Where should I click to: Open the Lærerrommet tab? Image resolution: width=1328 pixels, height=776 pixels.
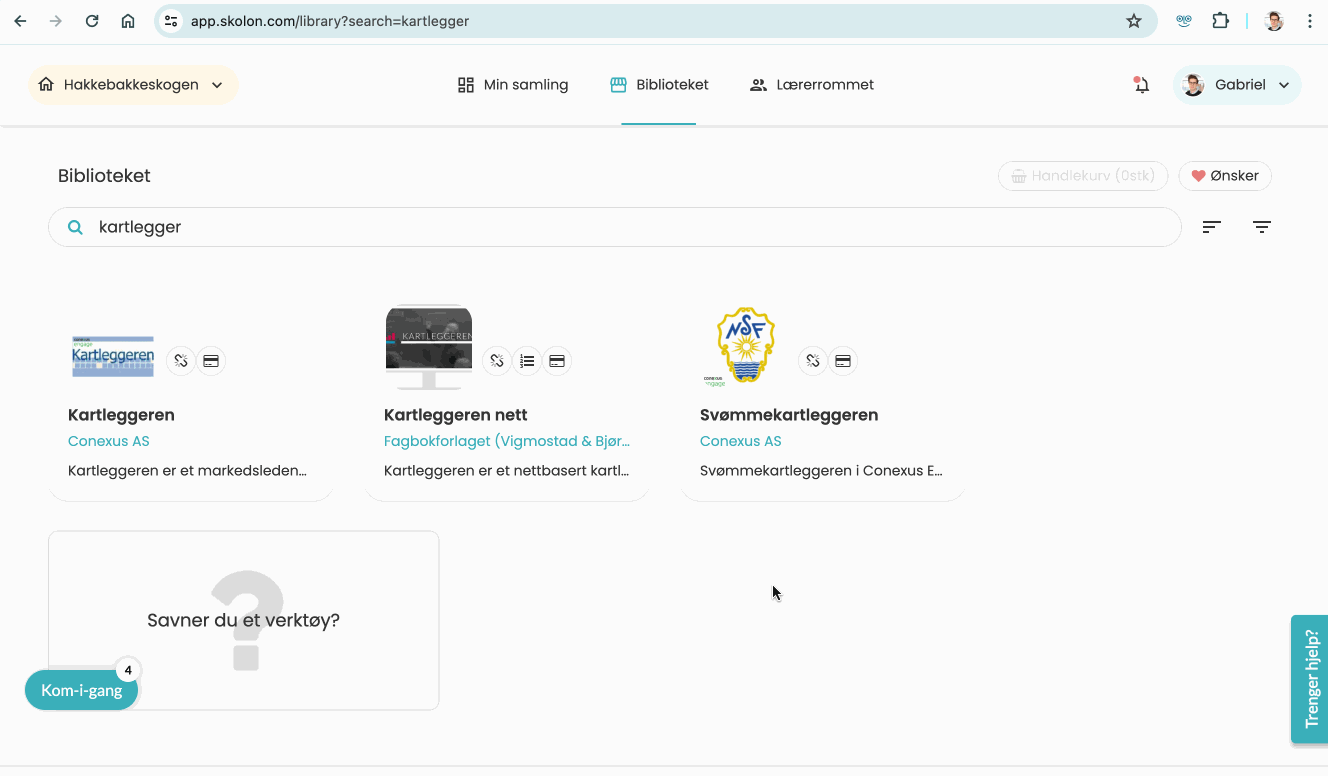tap(812, 85)
